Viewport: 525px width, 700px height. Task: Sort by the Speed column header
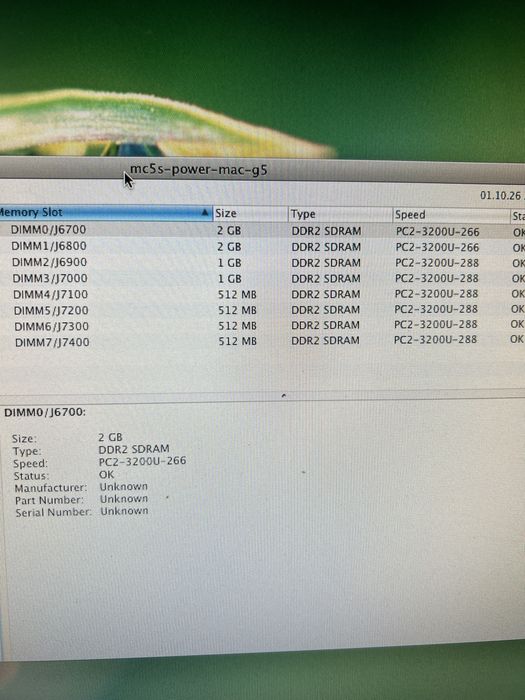pos(451,215)
